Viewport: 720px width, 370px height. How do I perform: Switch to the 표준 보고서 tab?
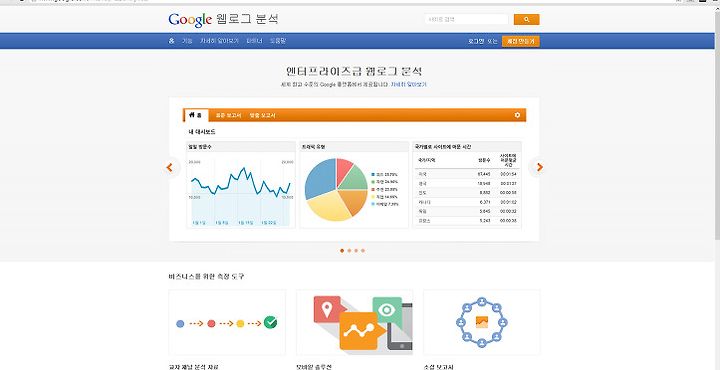[228, 115]
